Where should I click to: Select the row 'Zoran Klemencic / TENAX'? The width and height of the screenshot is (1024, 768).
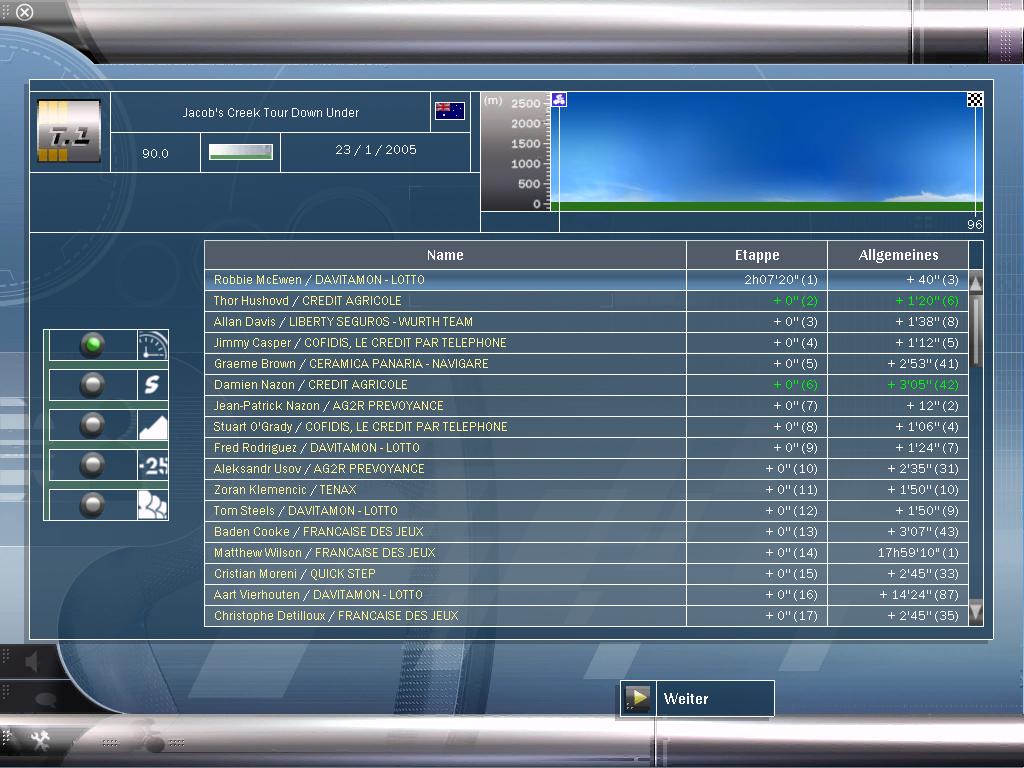pyautogui.click(x=586, y=489)
